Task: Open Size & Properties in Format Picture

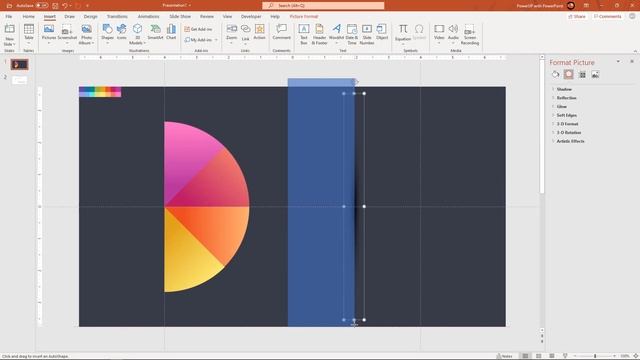Action: (x=582, y=74)
